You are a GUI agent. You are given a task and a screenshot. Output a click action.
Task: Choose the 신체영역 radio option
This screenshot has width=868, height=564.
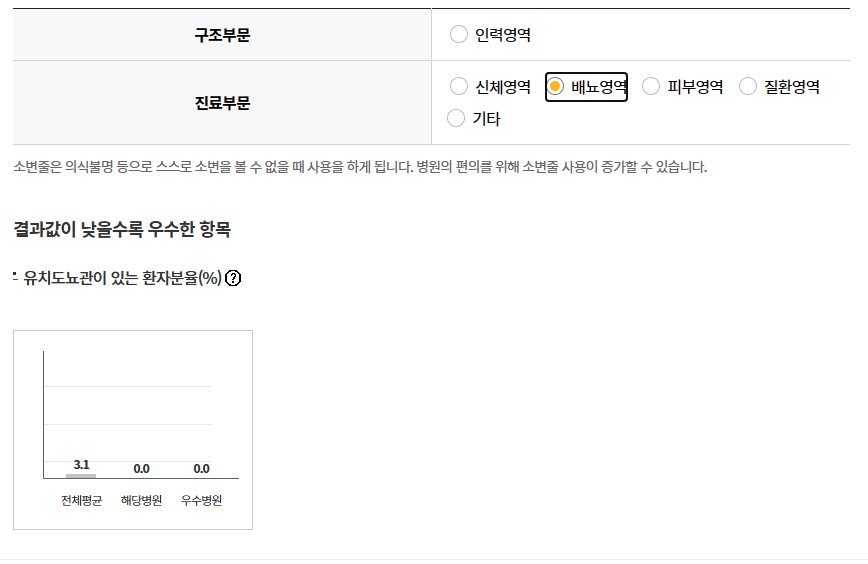459,86
